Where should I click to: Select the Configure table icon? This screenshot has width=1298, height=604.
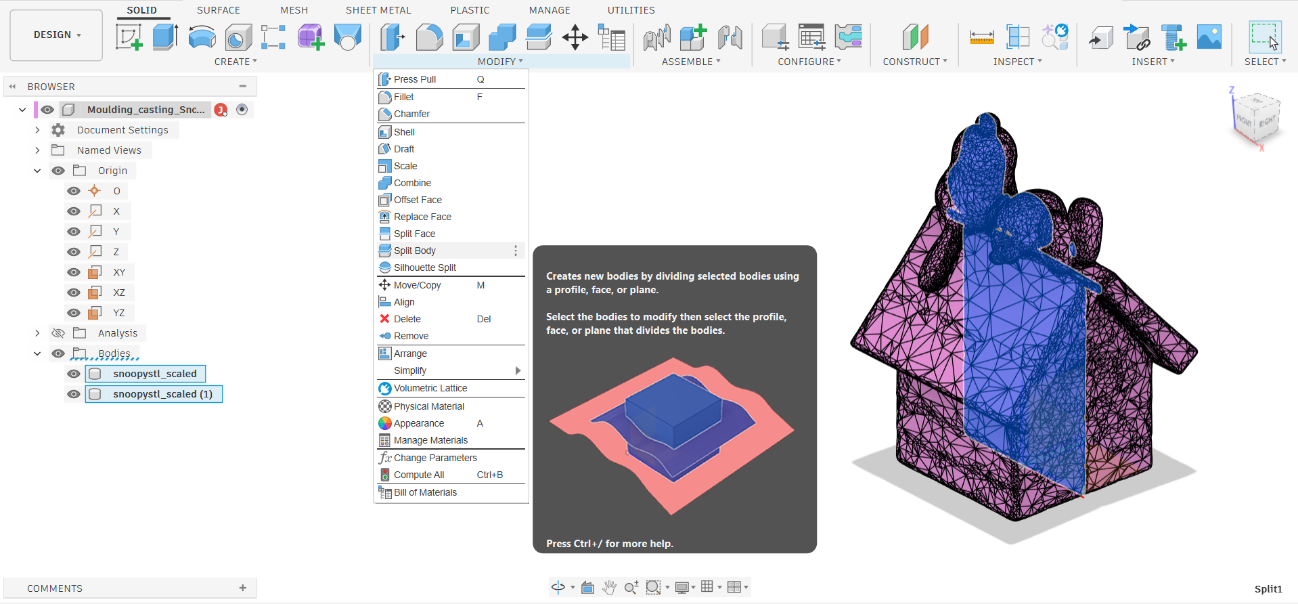[x=812, y=38]
